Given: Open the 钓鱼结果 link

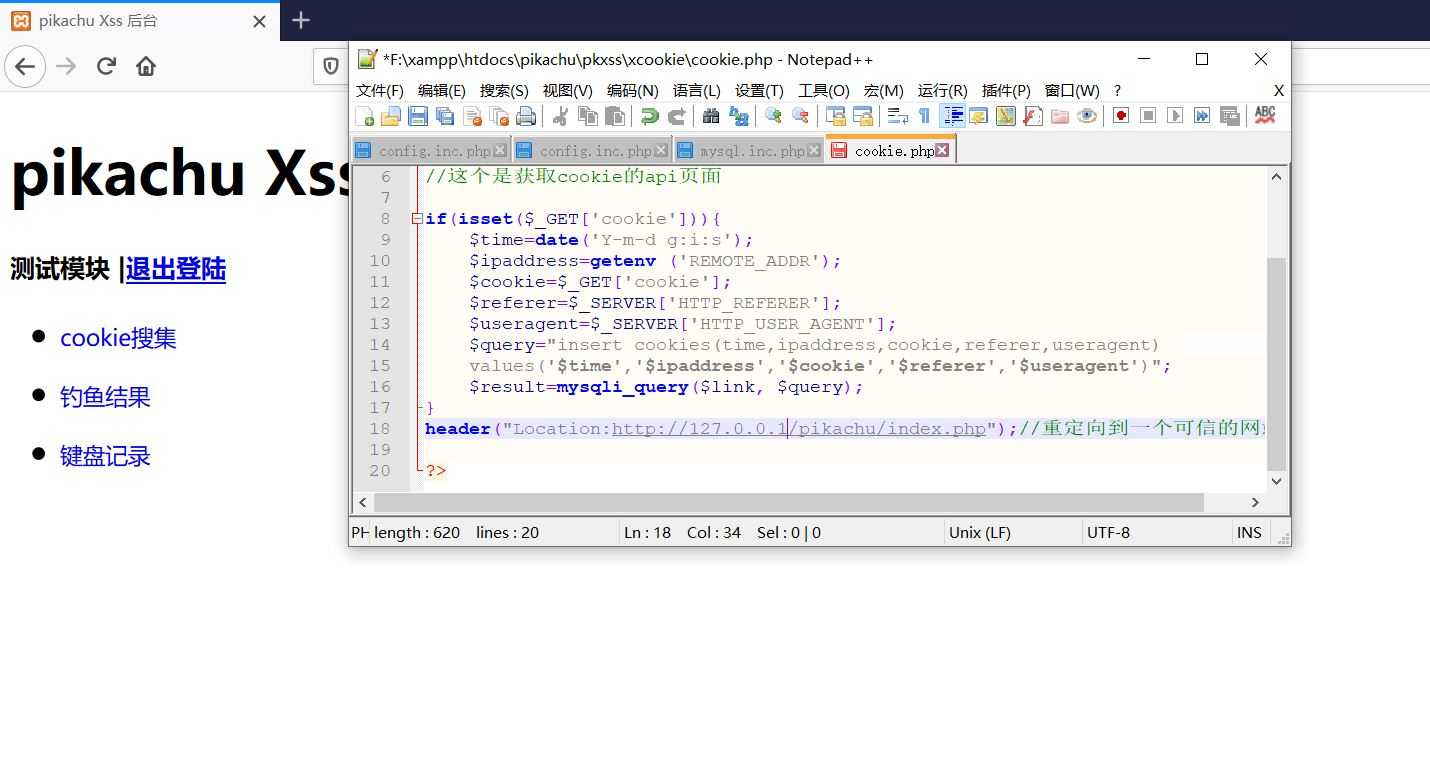Looking at the screenshot, I should [x=105, y=397].
